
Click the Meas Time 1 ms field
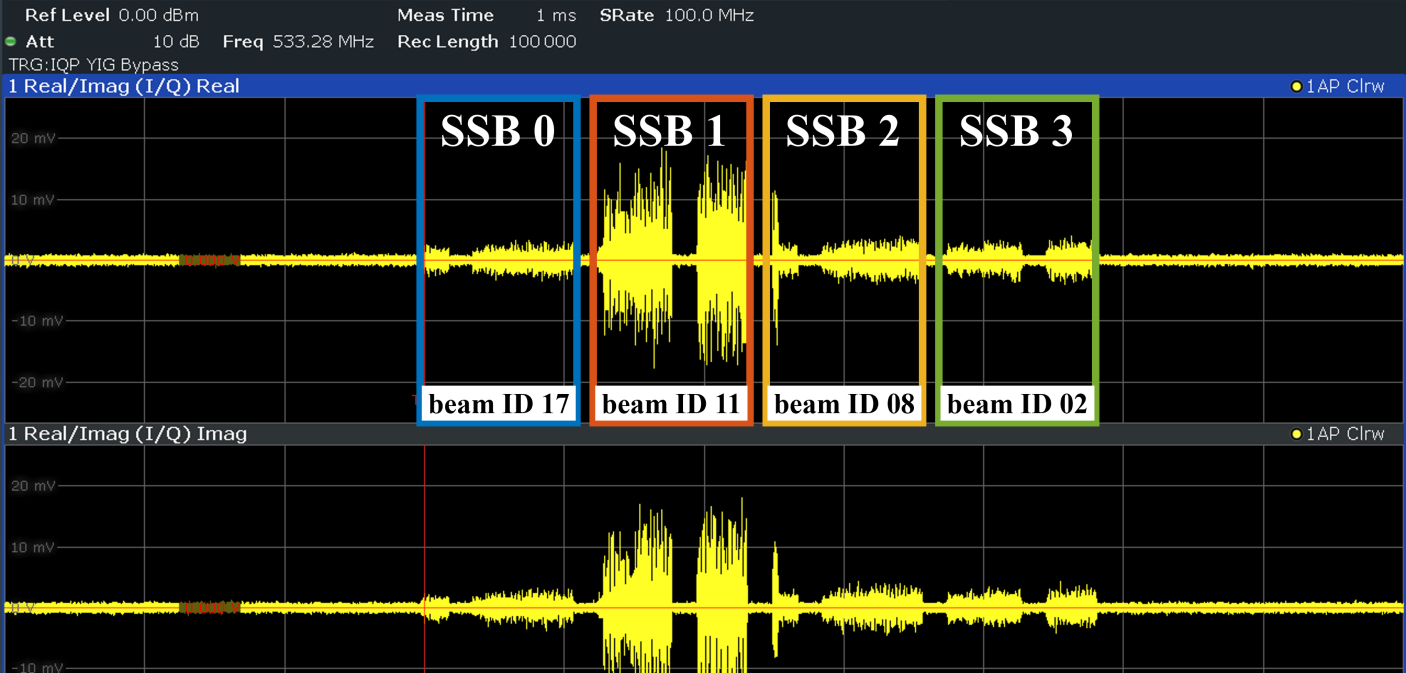pyautogui.click(x=486, y=16)
